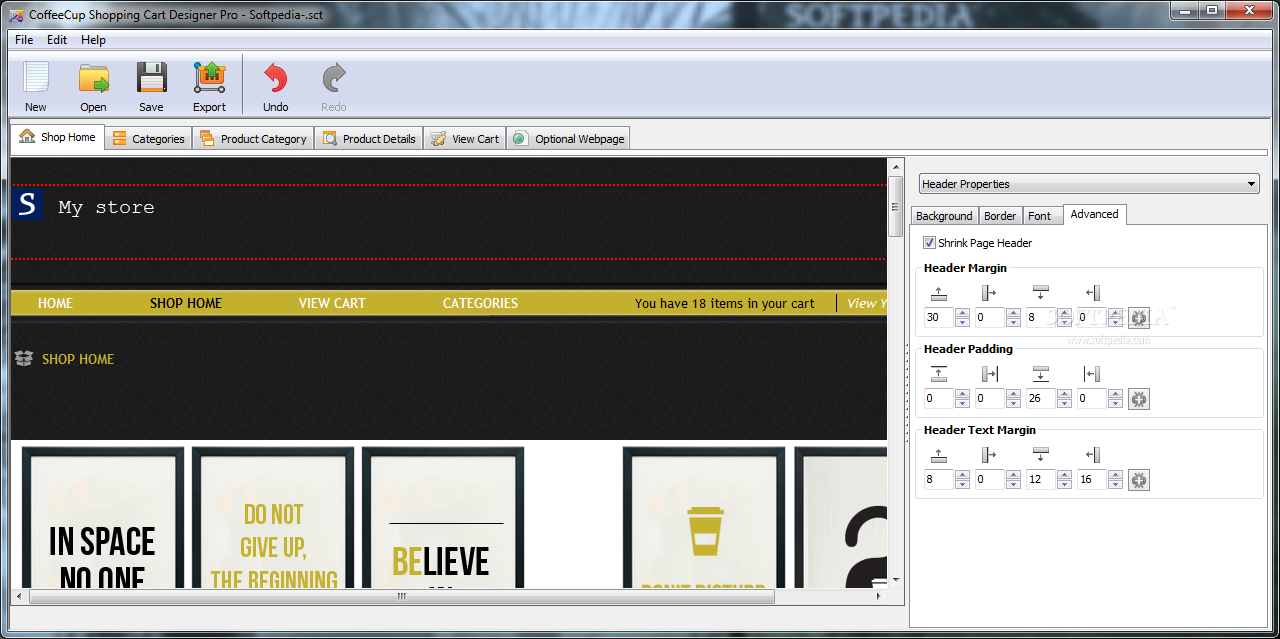The width and height of the screenshot is (1280, 639).
Task: Click the Header Padding gear button
Action: click(1139, 399)
